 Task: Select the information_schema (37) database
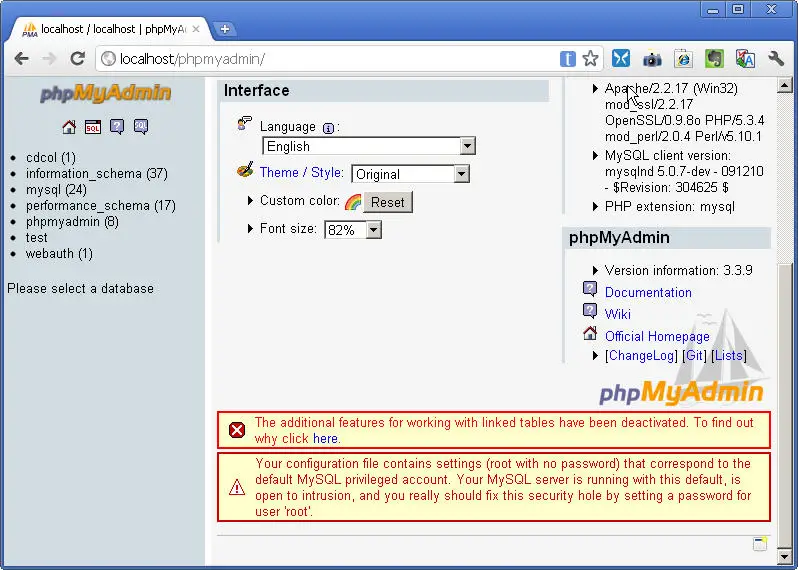coord(97,174)
